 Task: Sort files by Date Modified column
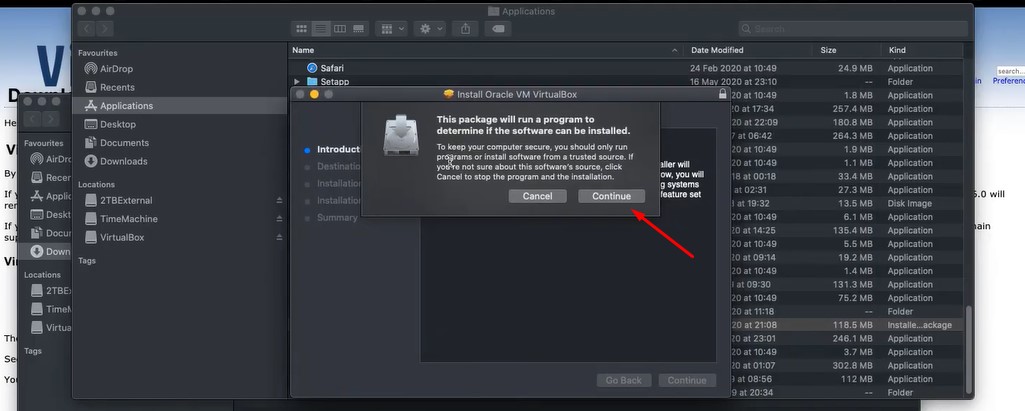[717, 50]
